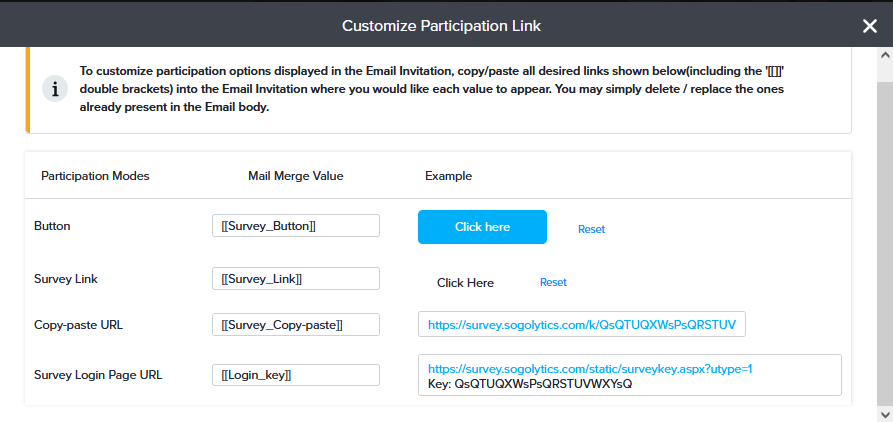Click the [[Survey_Button]] merge value field
The image size is (893, 422).
[x=295, y=226]
